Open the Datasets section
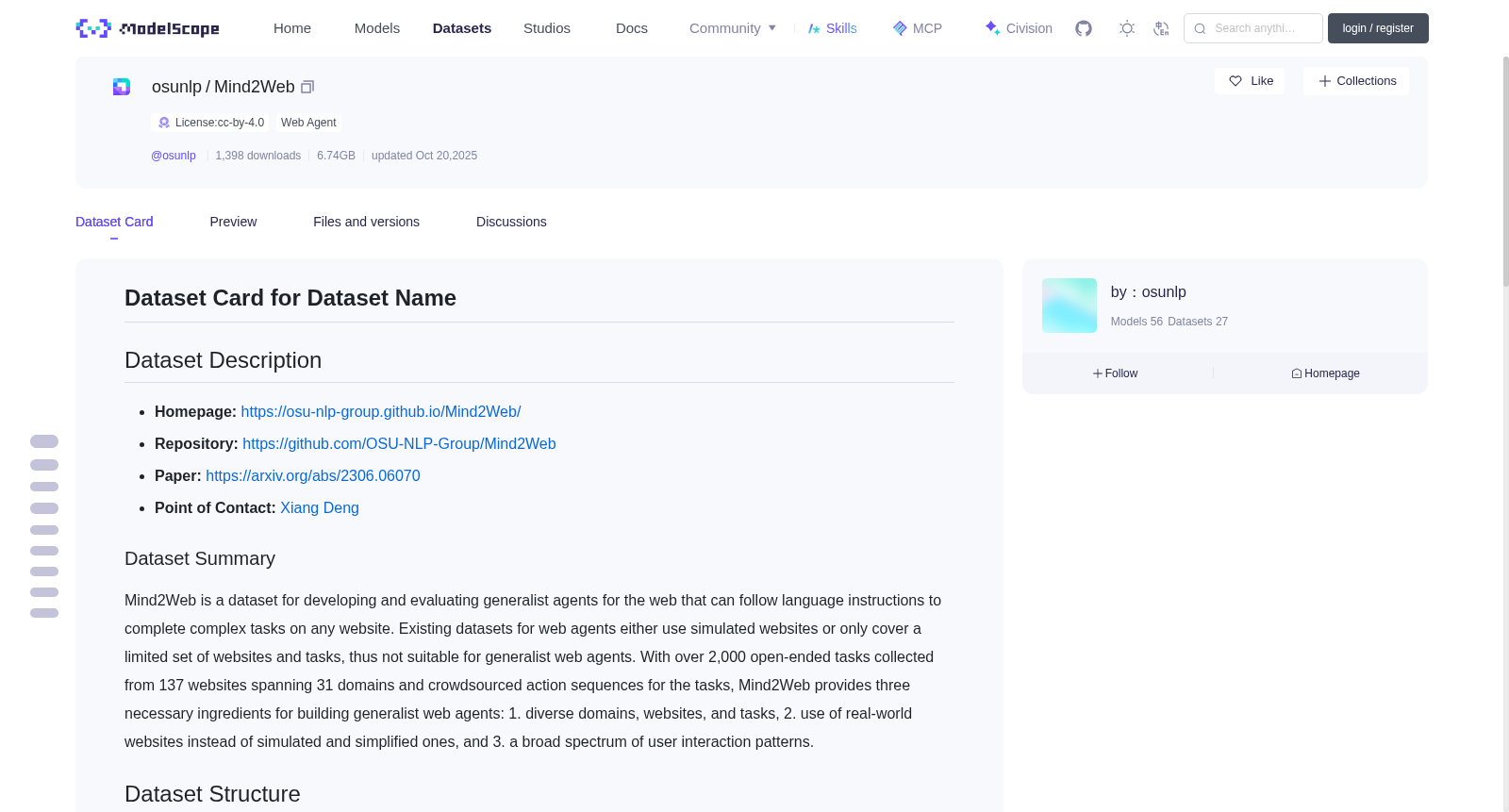Image resolution: width=1509 pixels, height=812 pixels. (462, 28)
